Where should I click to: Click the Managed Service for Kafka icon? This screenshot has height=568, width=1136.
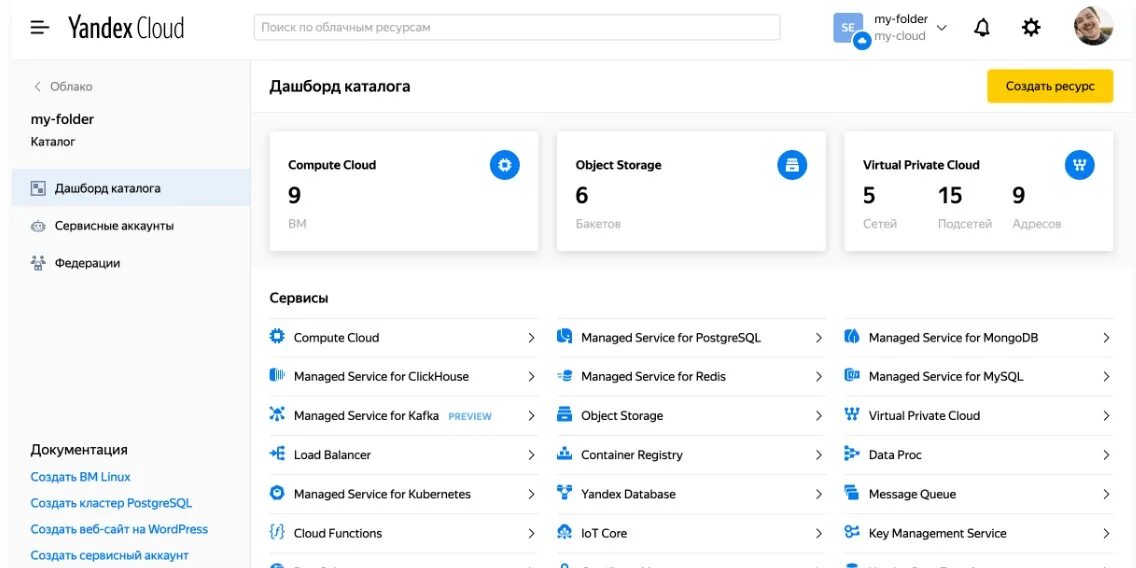pyautogui.click(x=277, y=414)
